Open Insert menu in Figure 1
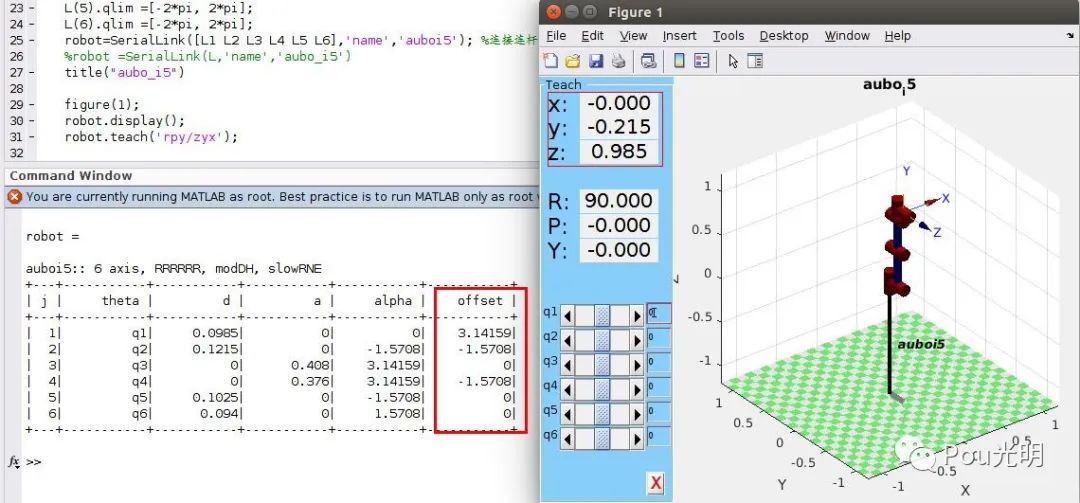1080x503 pixels. [679, 36]
